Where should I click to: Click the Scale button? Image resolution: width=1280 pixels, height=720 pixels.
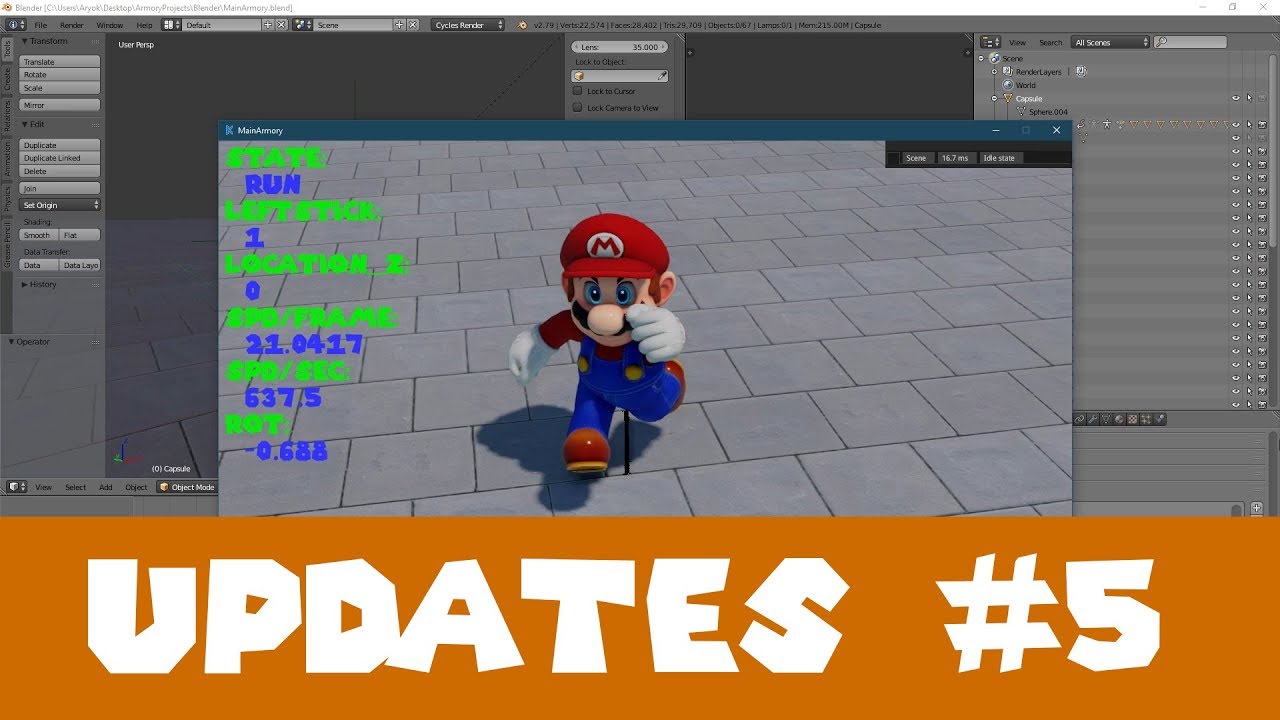click(61, 88)
